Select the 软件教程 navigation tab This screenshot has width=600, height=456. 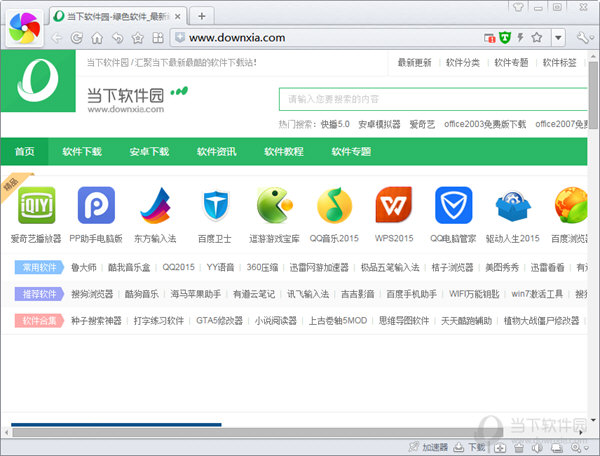tap(284, 151)
